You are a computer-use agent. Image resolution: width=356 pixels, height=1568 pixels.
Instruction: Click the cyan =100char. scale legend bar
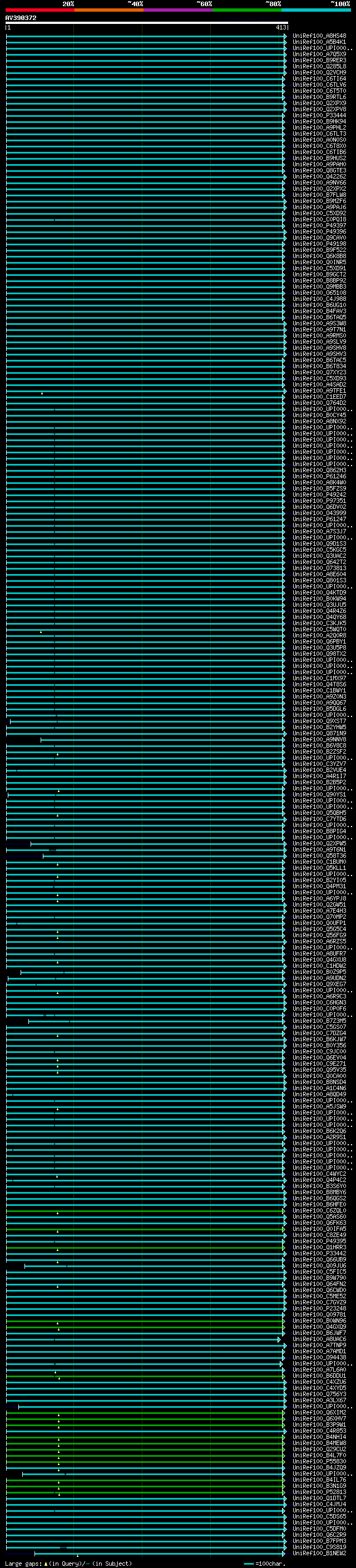coord(248,1563)
